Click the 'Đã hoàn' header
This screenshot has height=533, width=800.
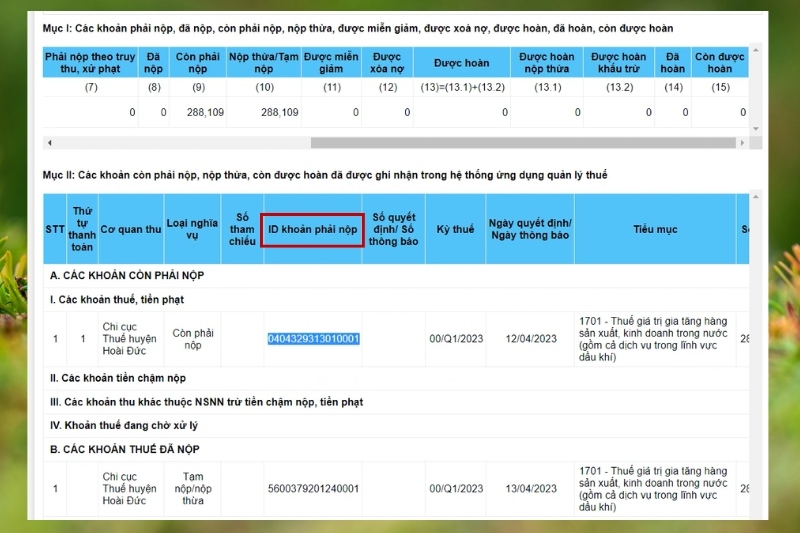672,62
